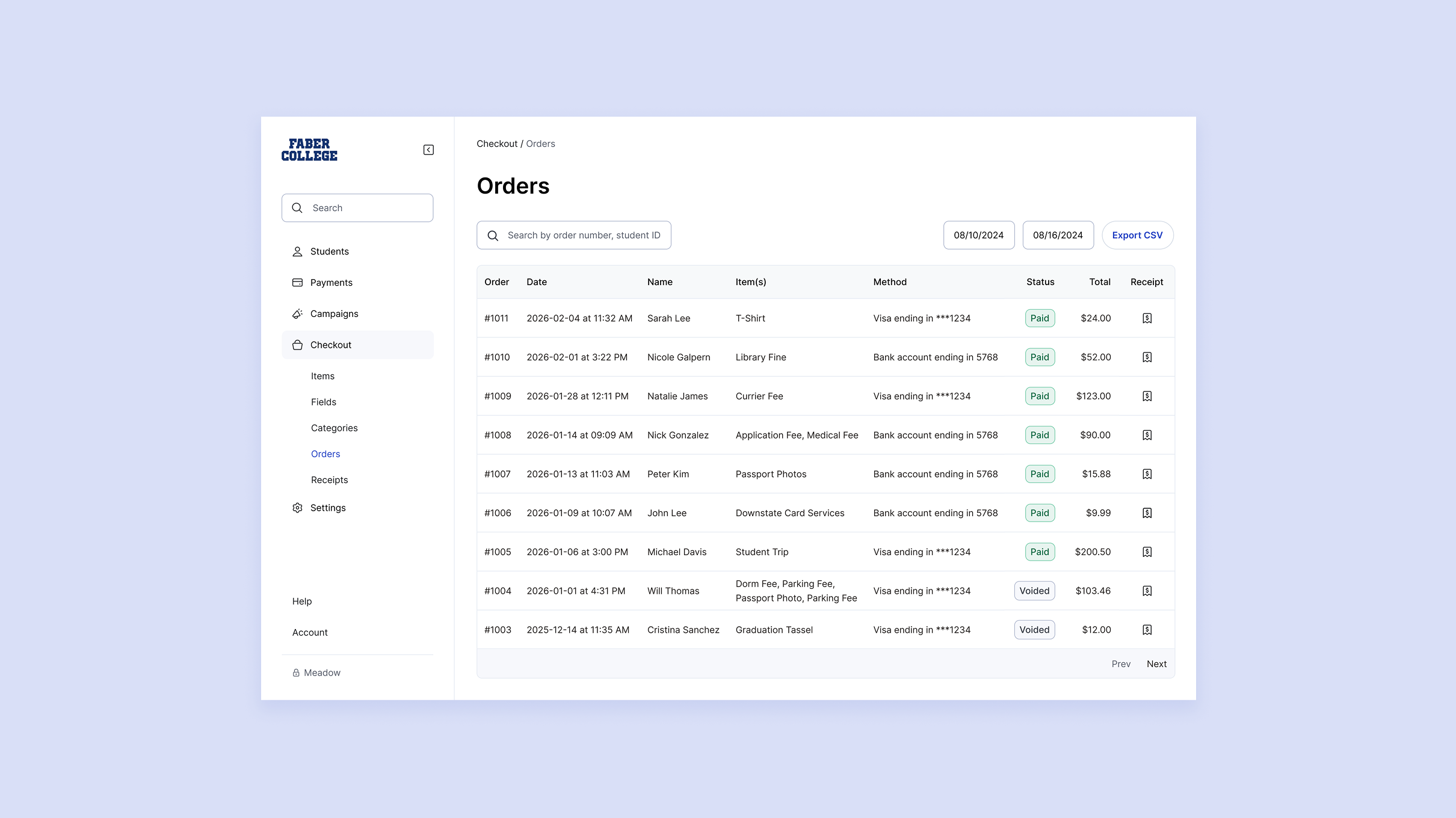Collapse the sidebar panel icon
Screen dimensions: 1456x818
coord(428,150)
